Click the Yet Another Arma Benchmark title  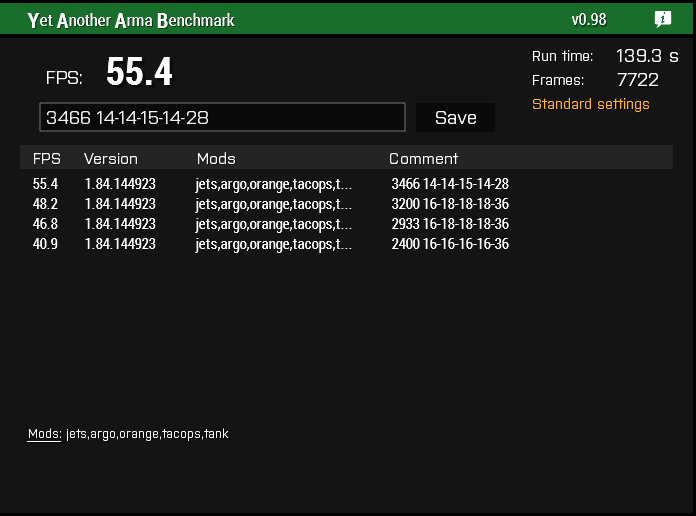[x=131, y=20]
